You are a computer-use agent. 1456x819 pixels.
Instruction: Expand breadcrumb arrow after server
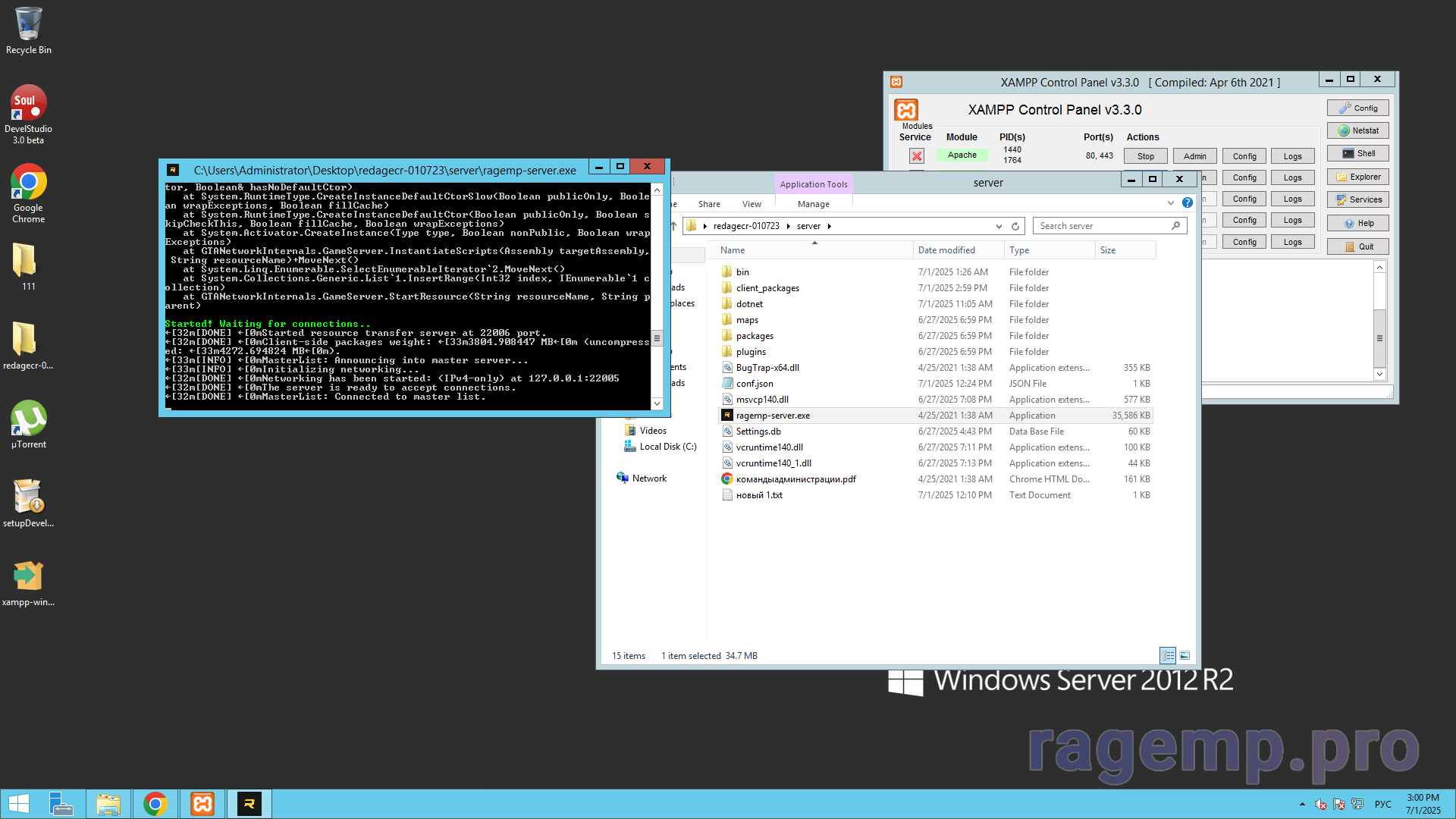[829, 226]
